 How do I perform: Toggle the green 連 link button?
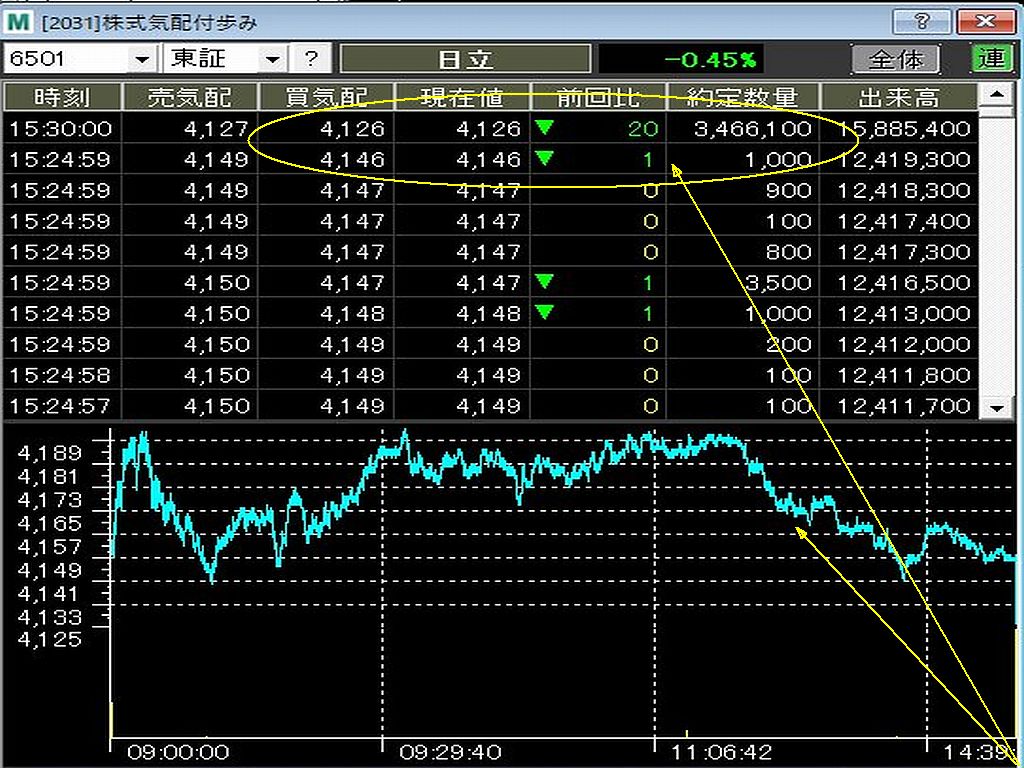(x=991, y=59)
